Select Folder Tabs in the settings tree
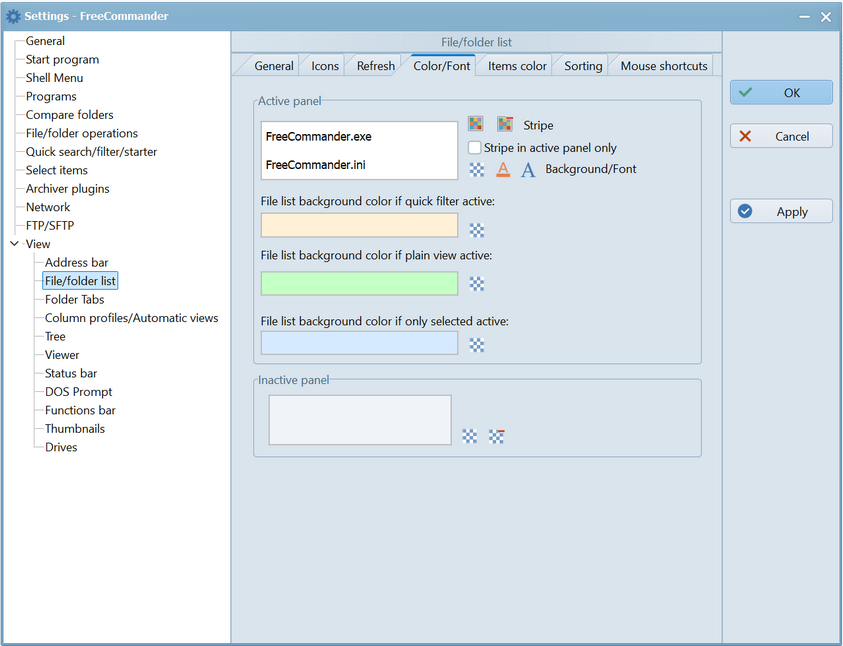Viewport: 843px width, 646px height. (x=74, y=300)
